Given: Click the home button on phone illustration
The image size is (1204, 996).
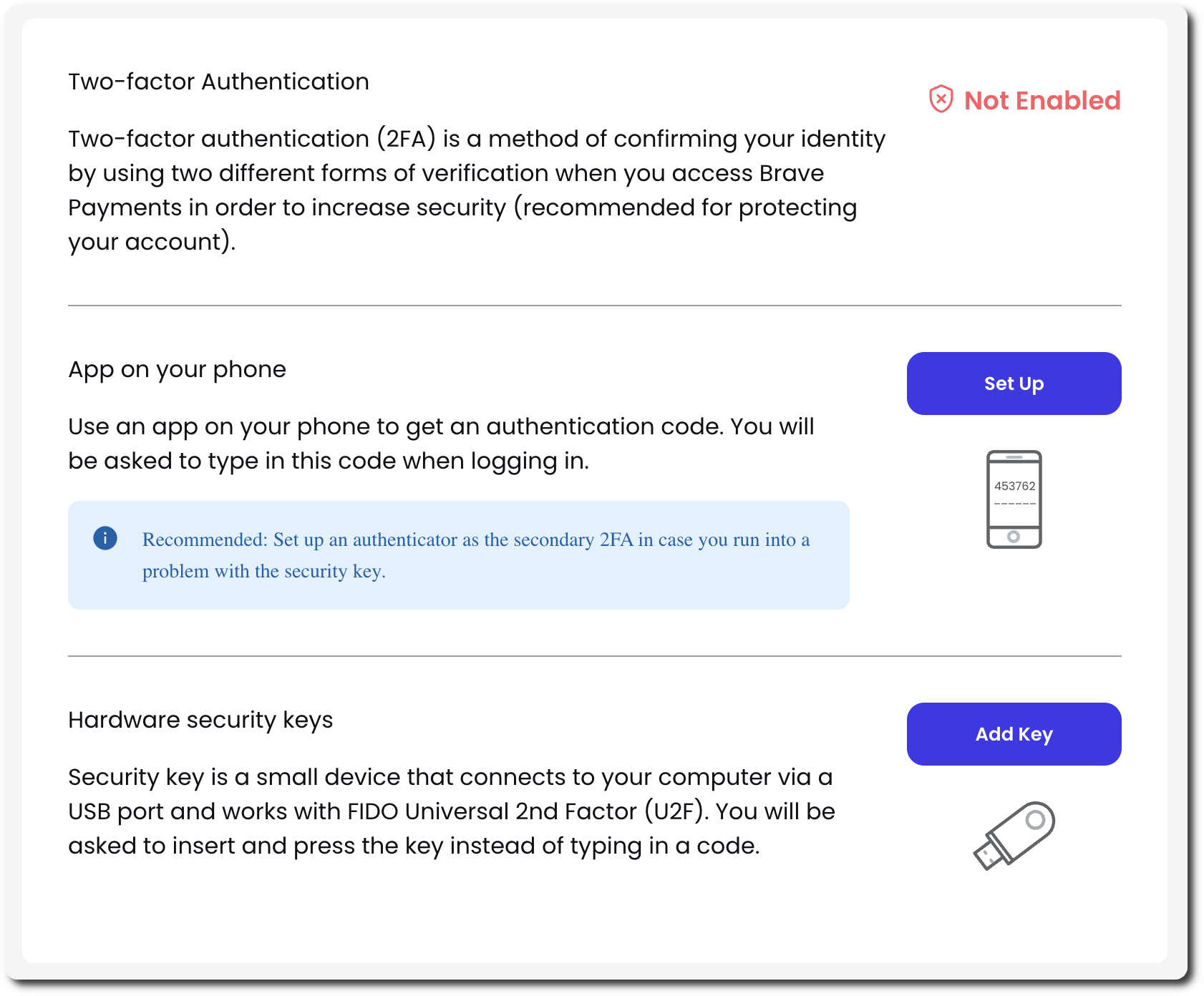Looking at the screenshot, I should 1014,537.
